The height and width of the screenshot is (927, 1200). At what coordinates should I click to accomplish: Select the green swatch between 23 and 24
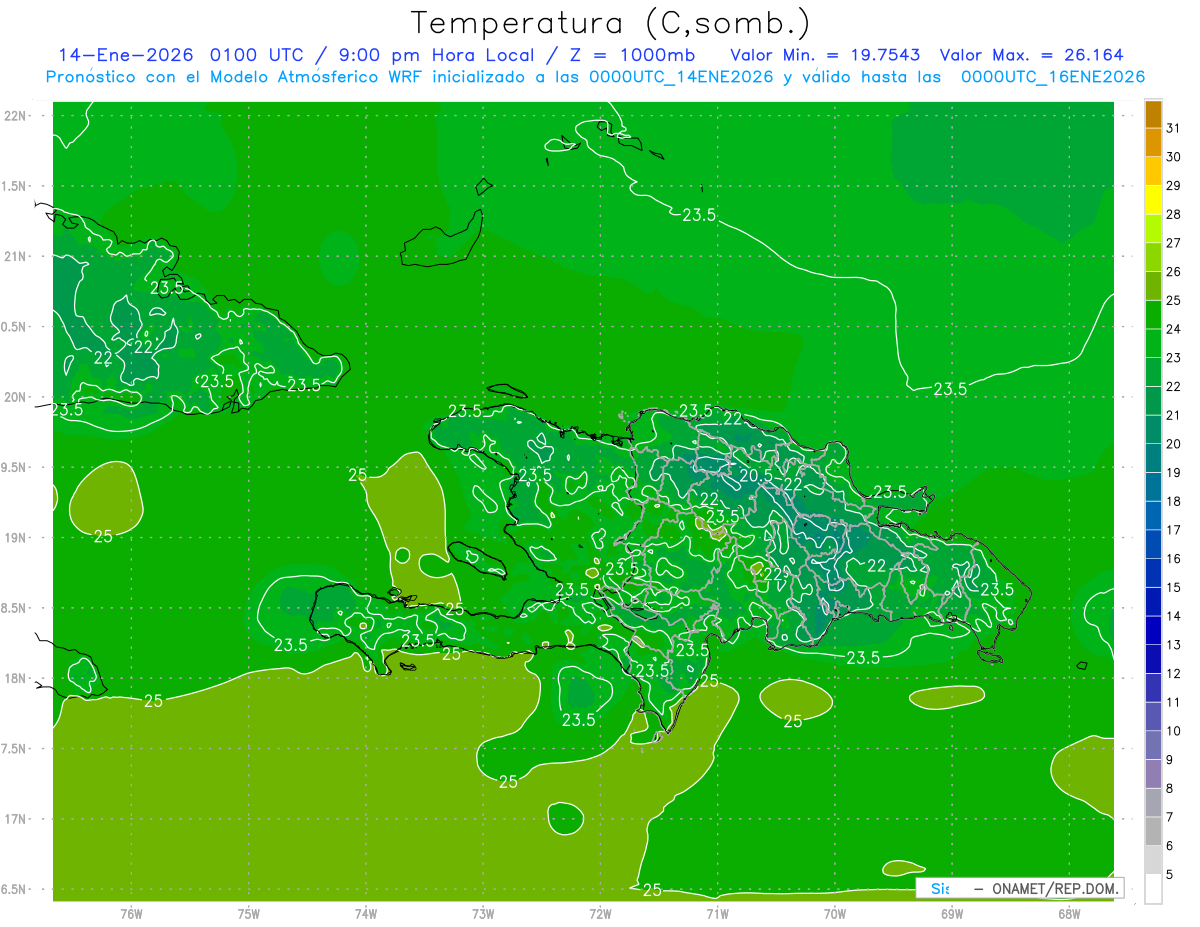click(1153, 343)
